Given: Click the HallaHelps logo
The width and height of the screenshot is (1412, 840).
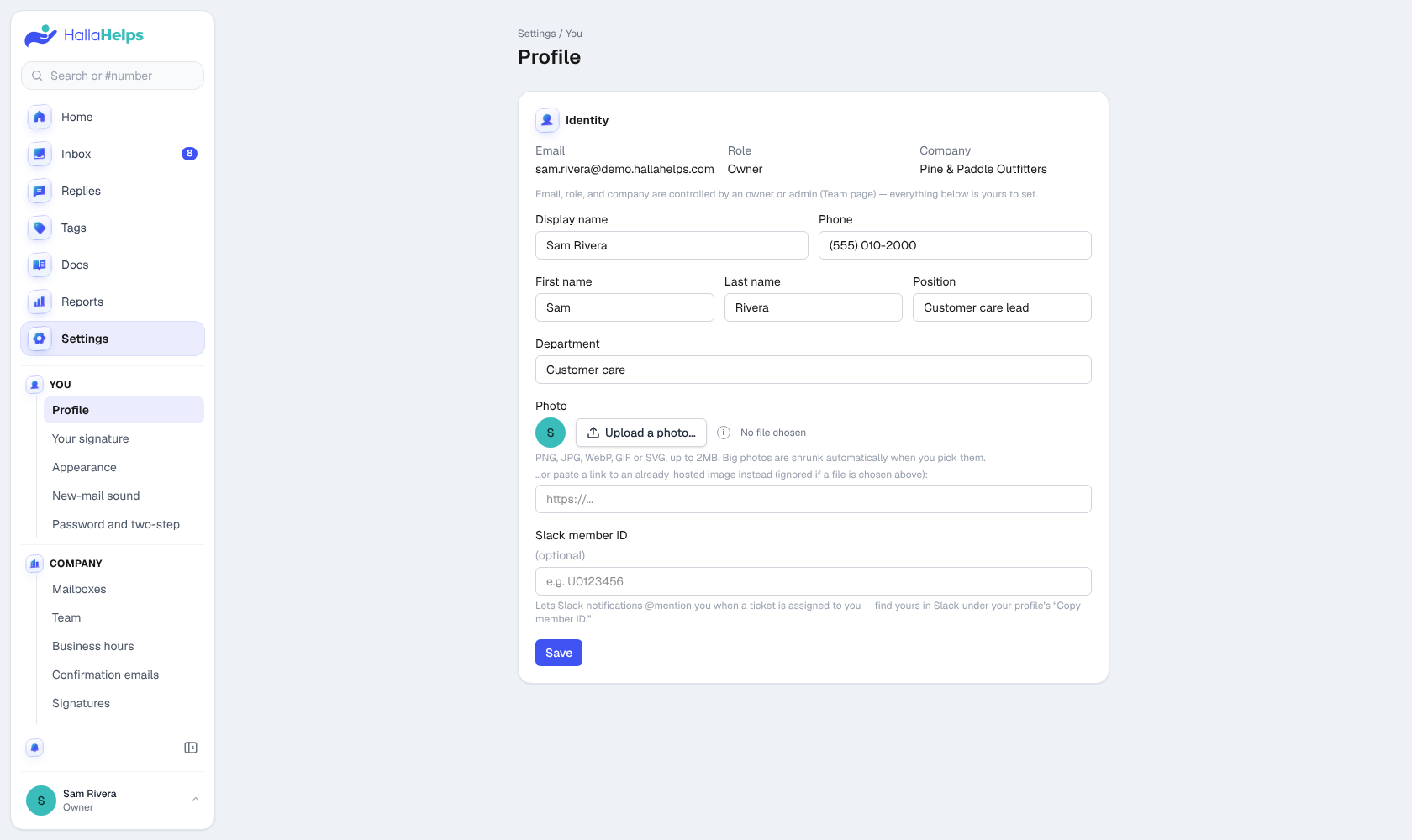Looking at the screenshot, I should point(84,35).
